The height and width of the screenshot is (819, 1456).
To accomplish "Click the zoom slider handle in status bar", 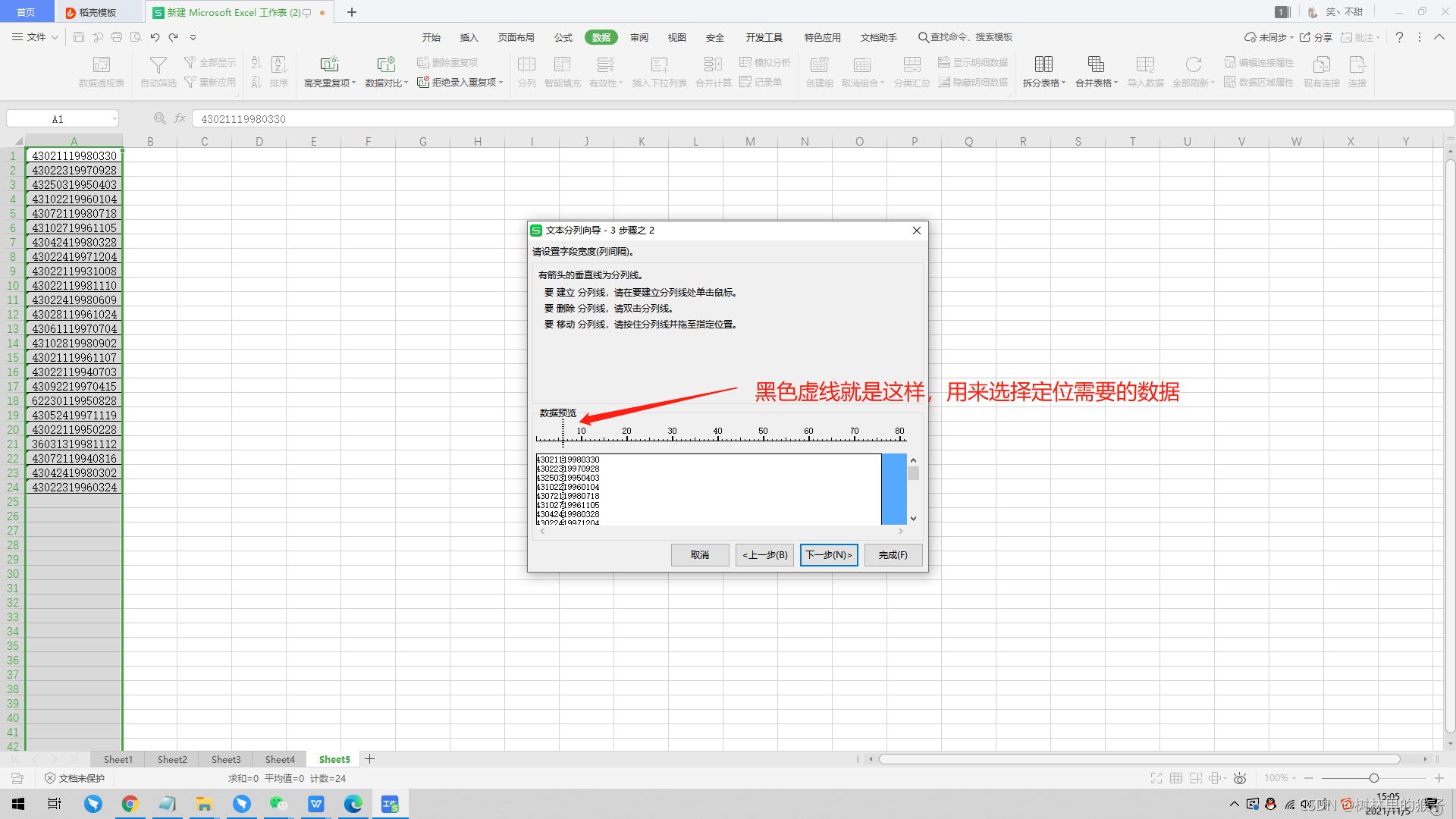I will pyautogui.click(x=1373, y=778).
